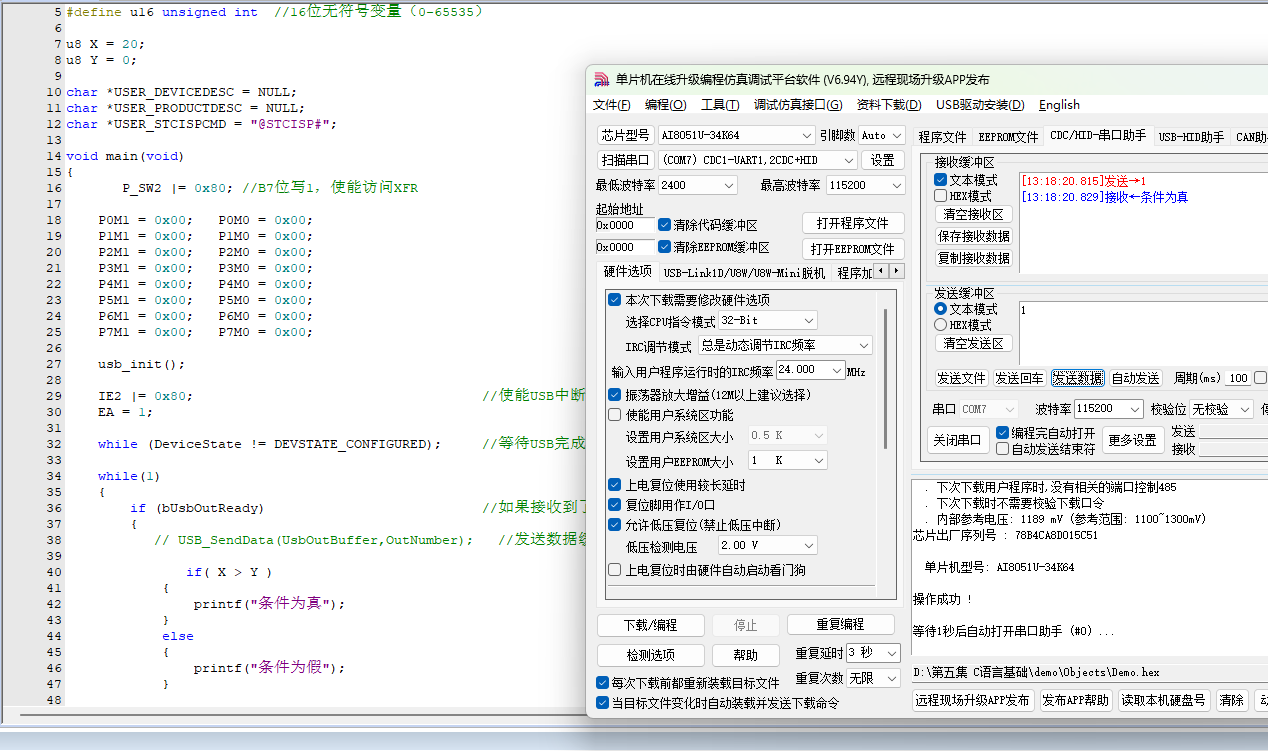Uncheck 本次下载需要修改硬件选项

tap(615, 300)
